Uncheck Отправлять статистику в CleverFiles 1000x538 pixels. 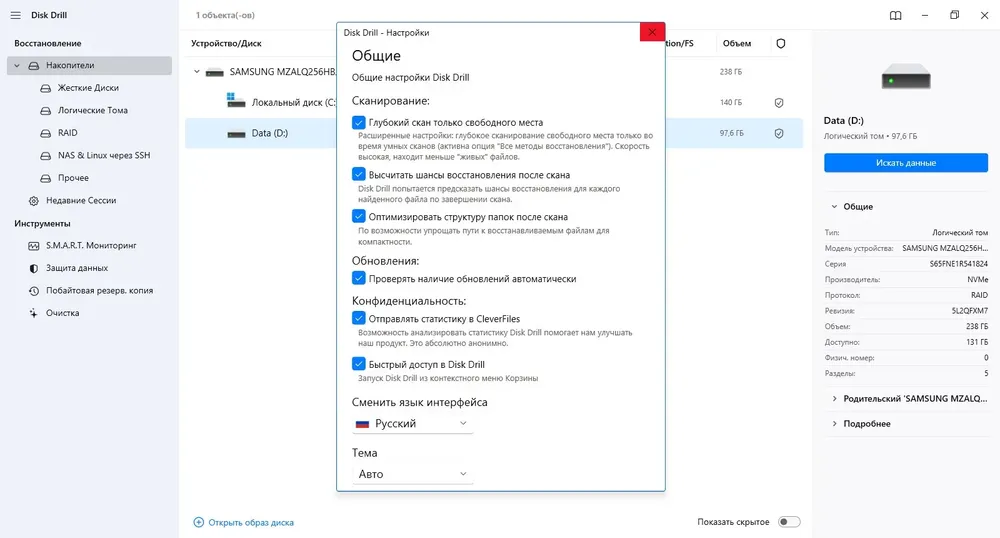pos(358,318)
